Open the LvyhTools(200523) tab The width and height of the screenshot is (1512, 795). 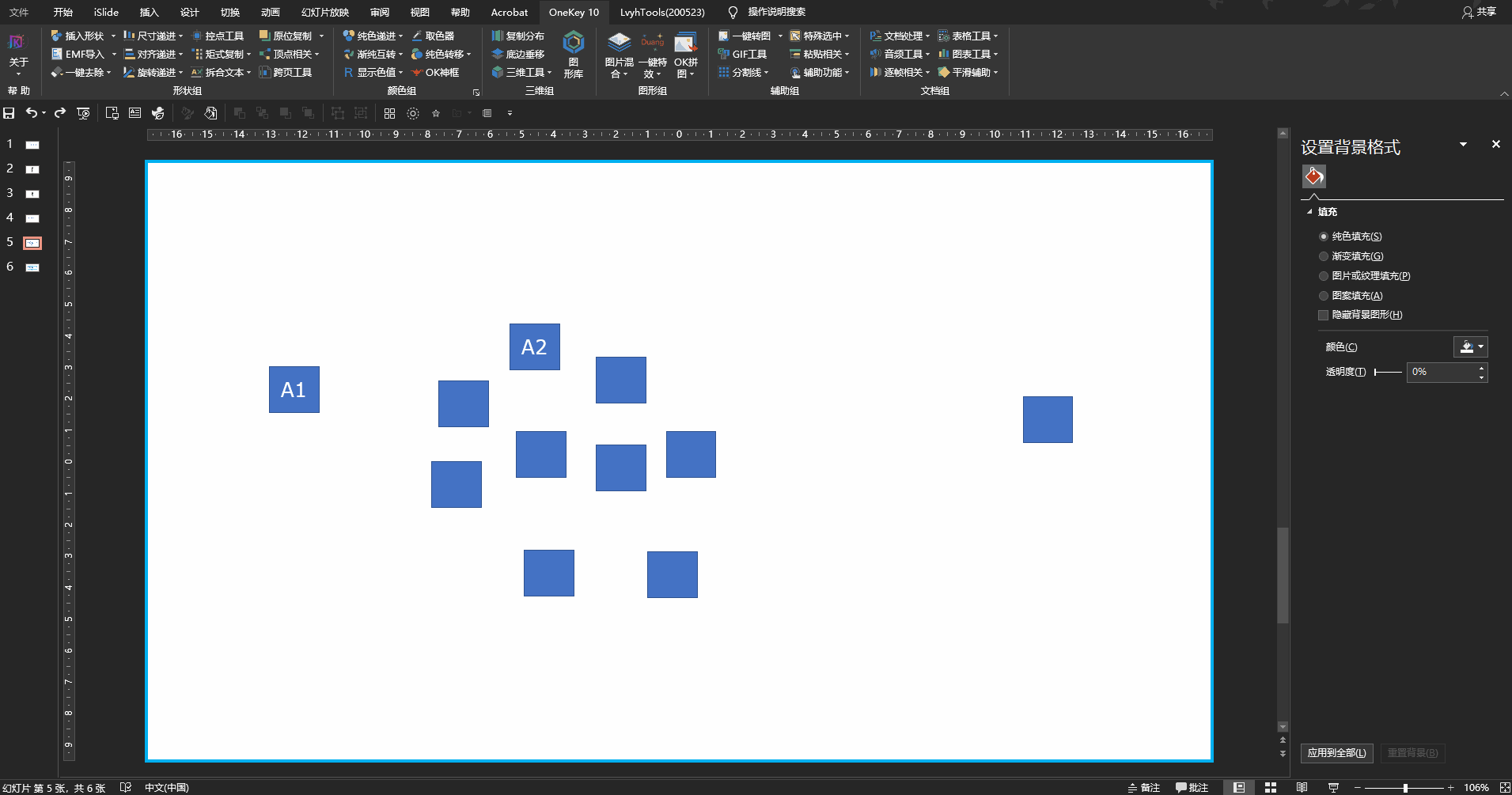(662, 12)
